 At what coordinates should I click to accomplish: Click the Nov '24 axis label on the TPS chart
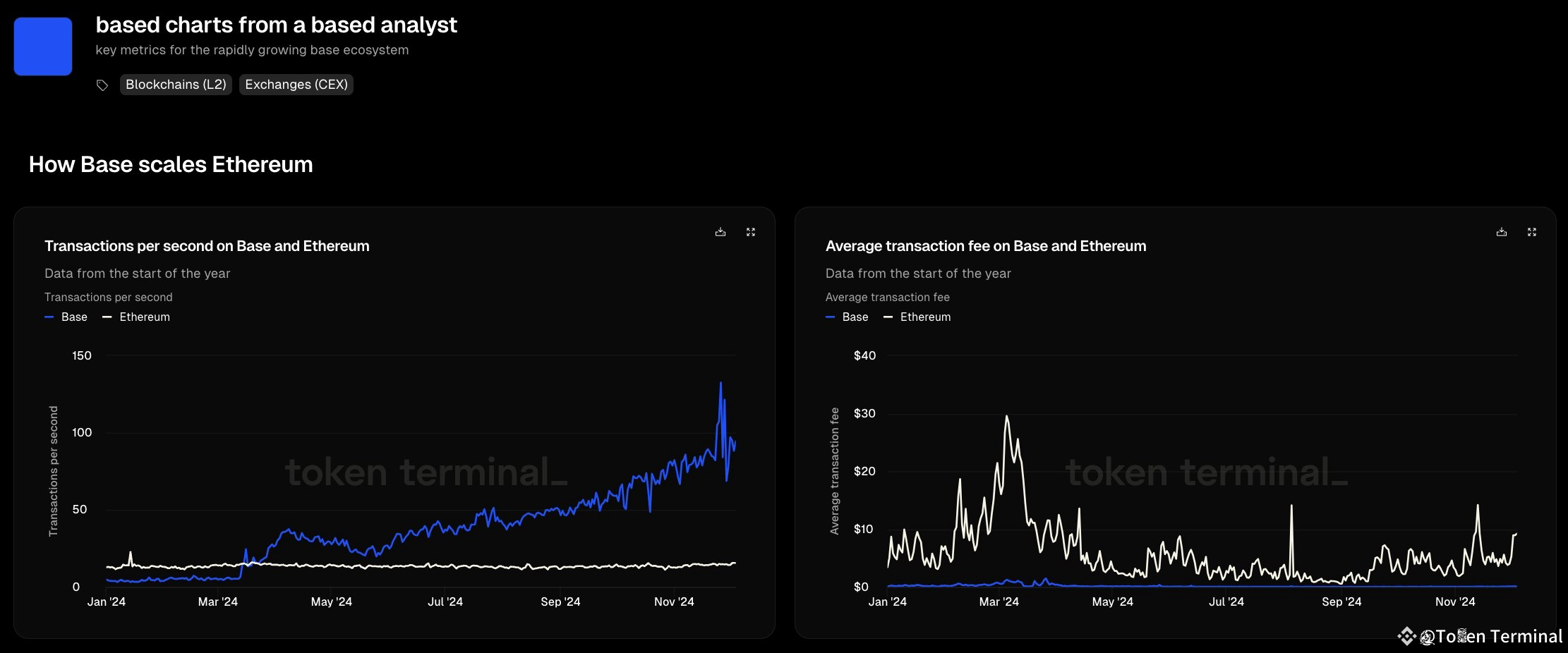tap(673, 602)
